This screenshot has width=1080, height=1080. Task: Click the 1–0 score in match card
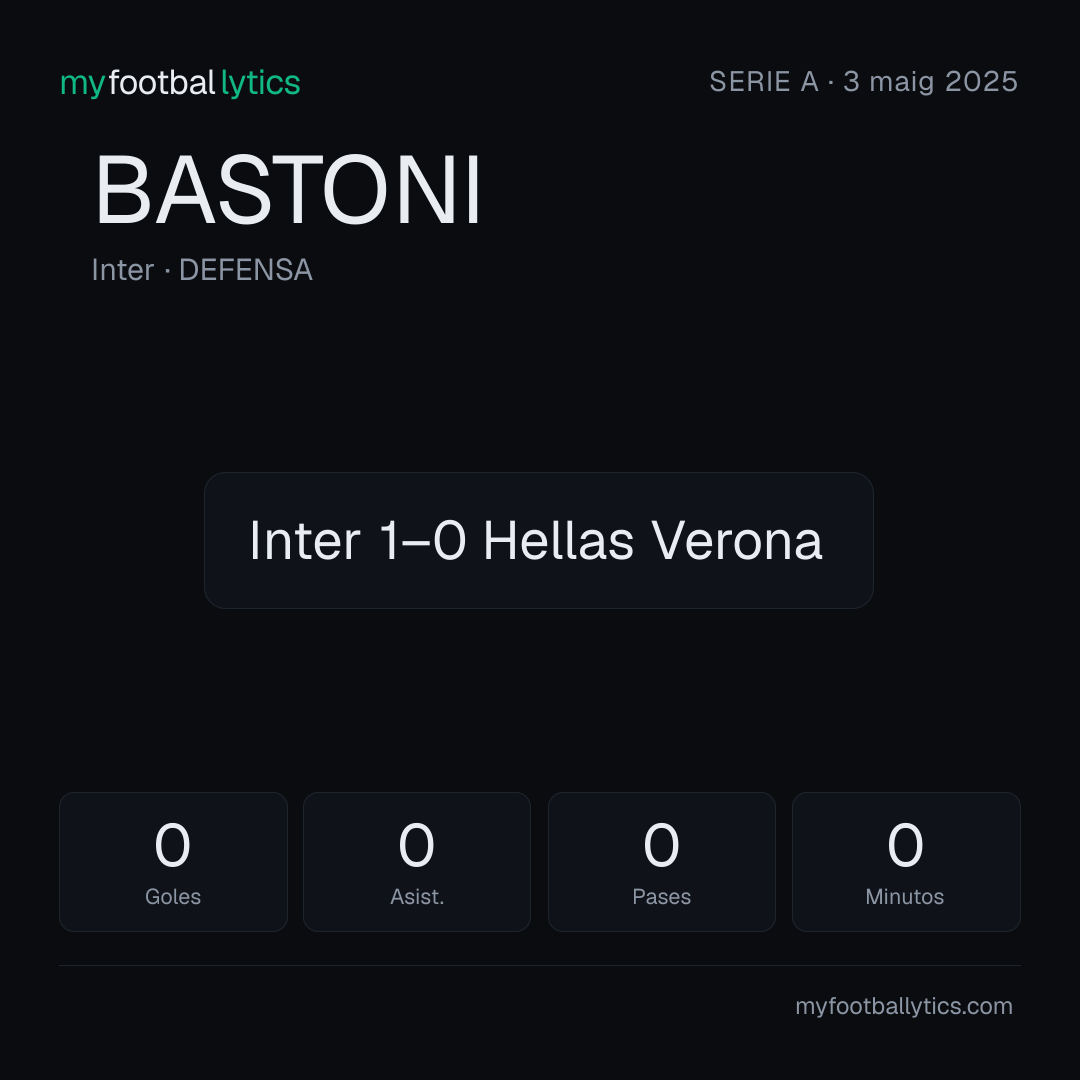point(422,541)
